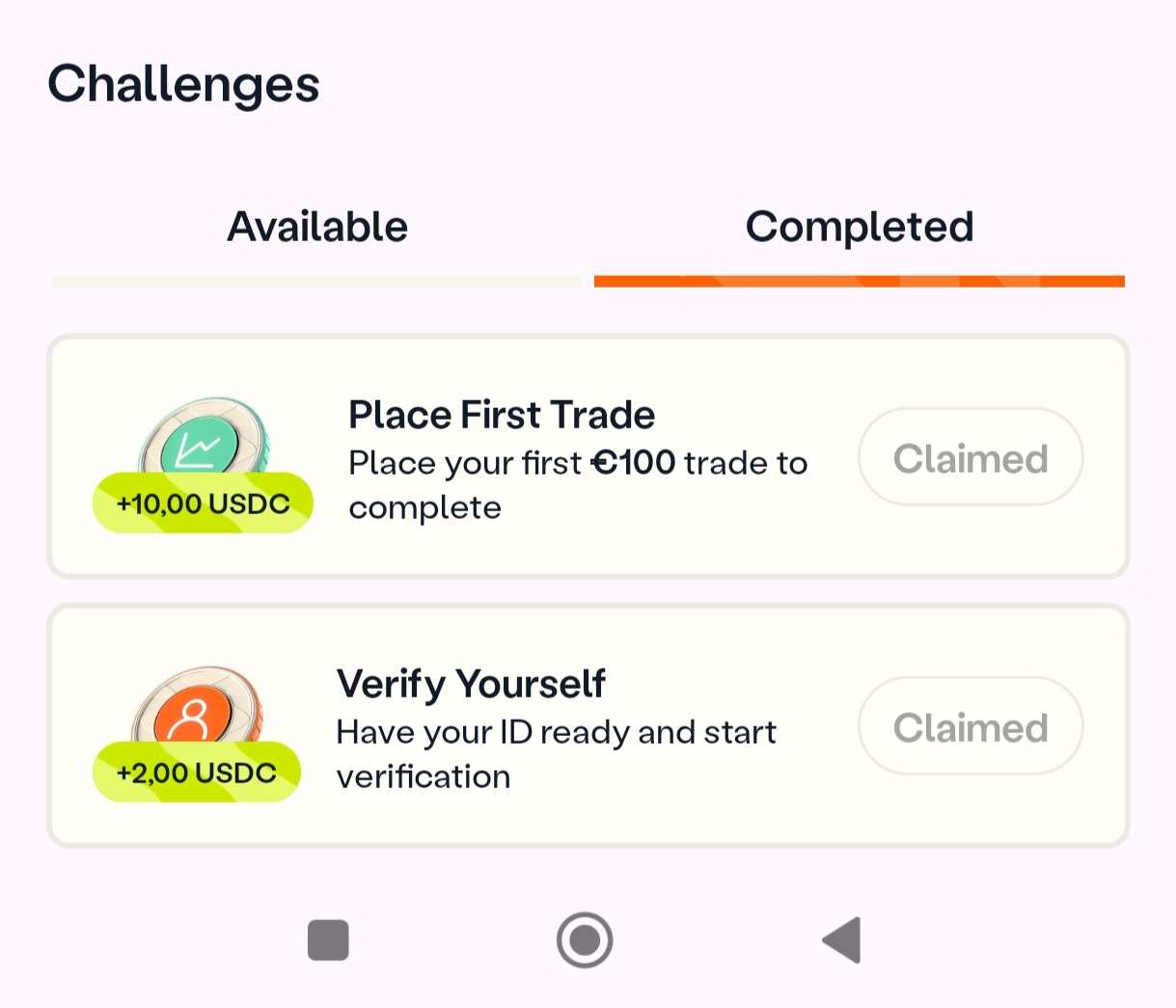Tap the "Place your first €100 trade" description
The width and height of the screenshot is (1176, 1008).
[577, 484]
